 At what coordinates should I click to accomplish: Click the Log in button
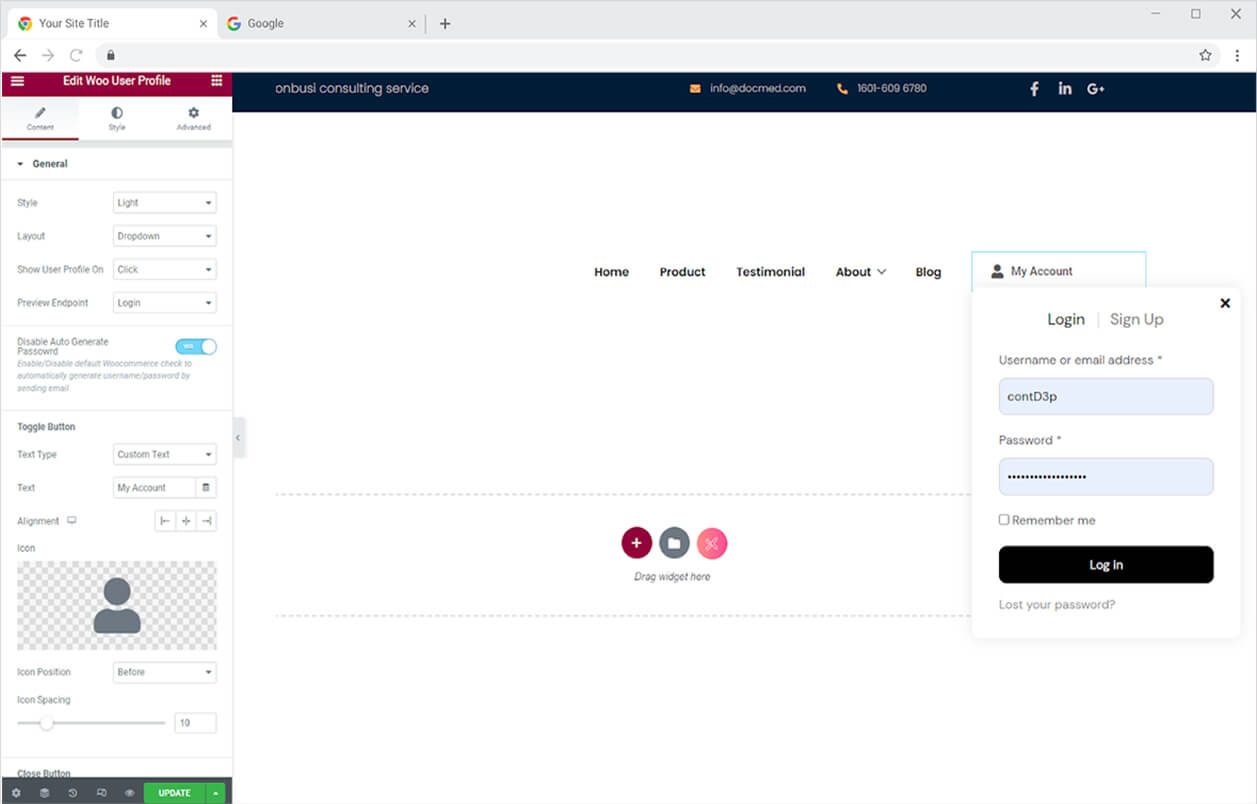1106,565
